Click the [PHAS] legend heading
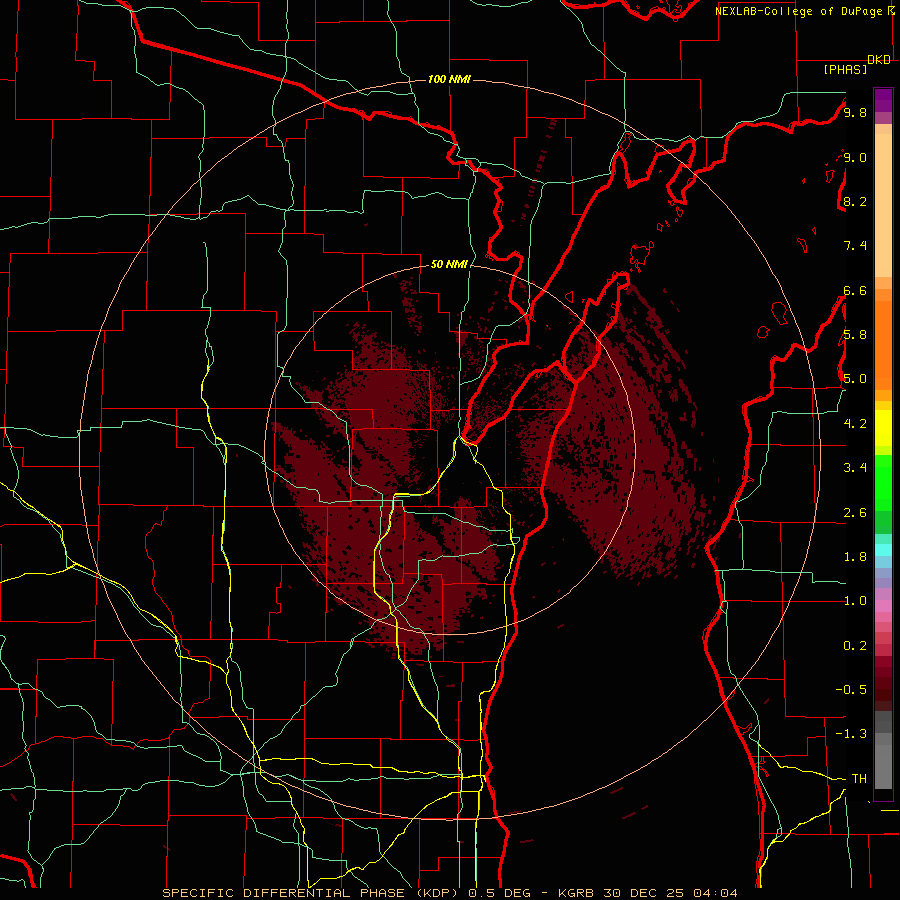This screenshot has height=900, width=900. tap(845, 70)
